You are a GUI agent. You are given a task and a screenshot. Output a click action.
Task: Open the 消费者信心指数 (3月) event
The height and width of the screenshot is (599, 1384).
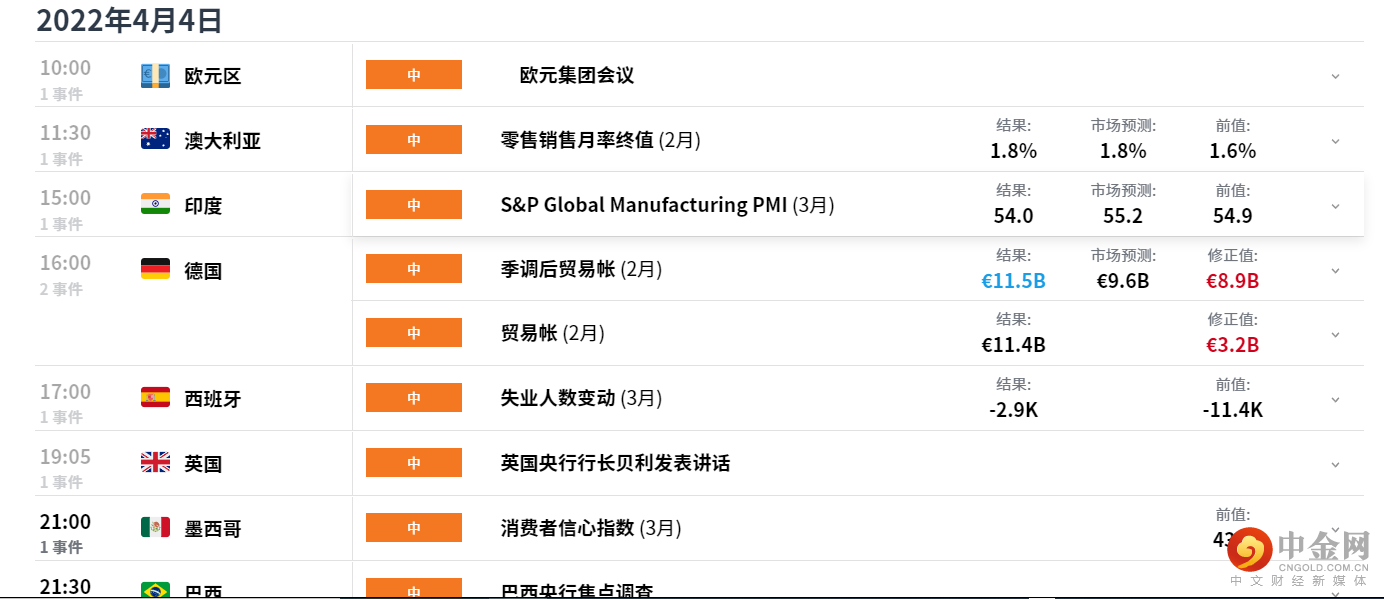589,527
